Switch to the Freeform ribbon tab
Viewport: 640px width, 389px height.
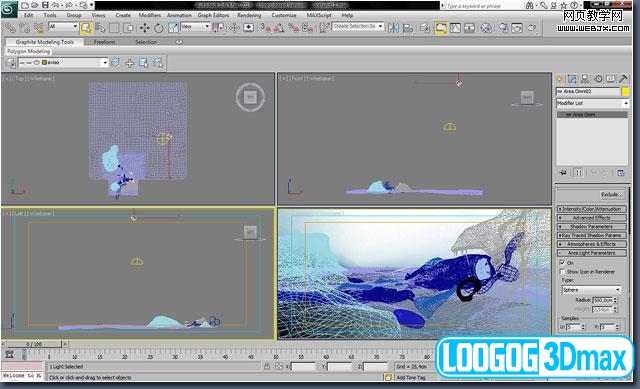click(x=104, y=42)
